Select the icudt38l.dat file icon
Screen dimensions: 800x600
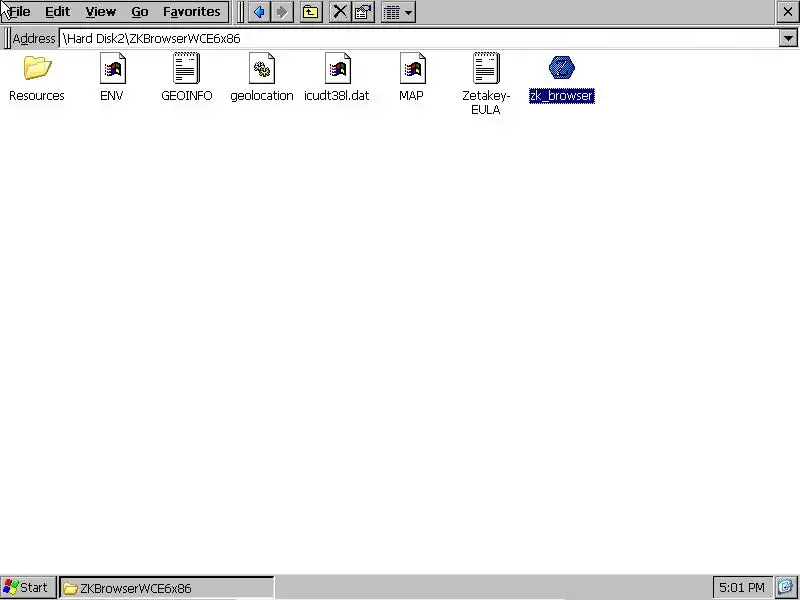point(337,68)
